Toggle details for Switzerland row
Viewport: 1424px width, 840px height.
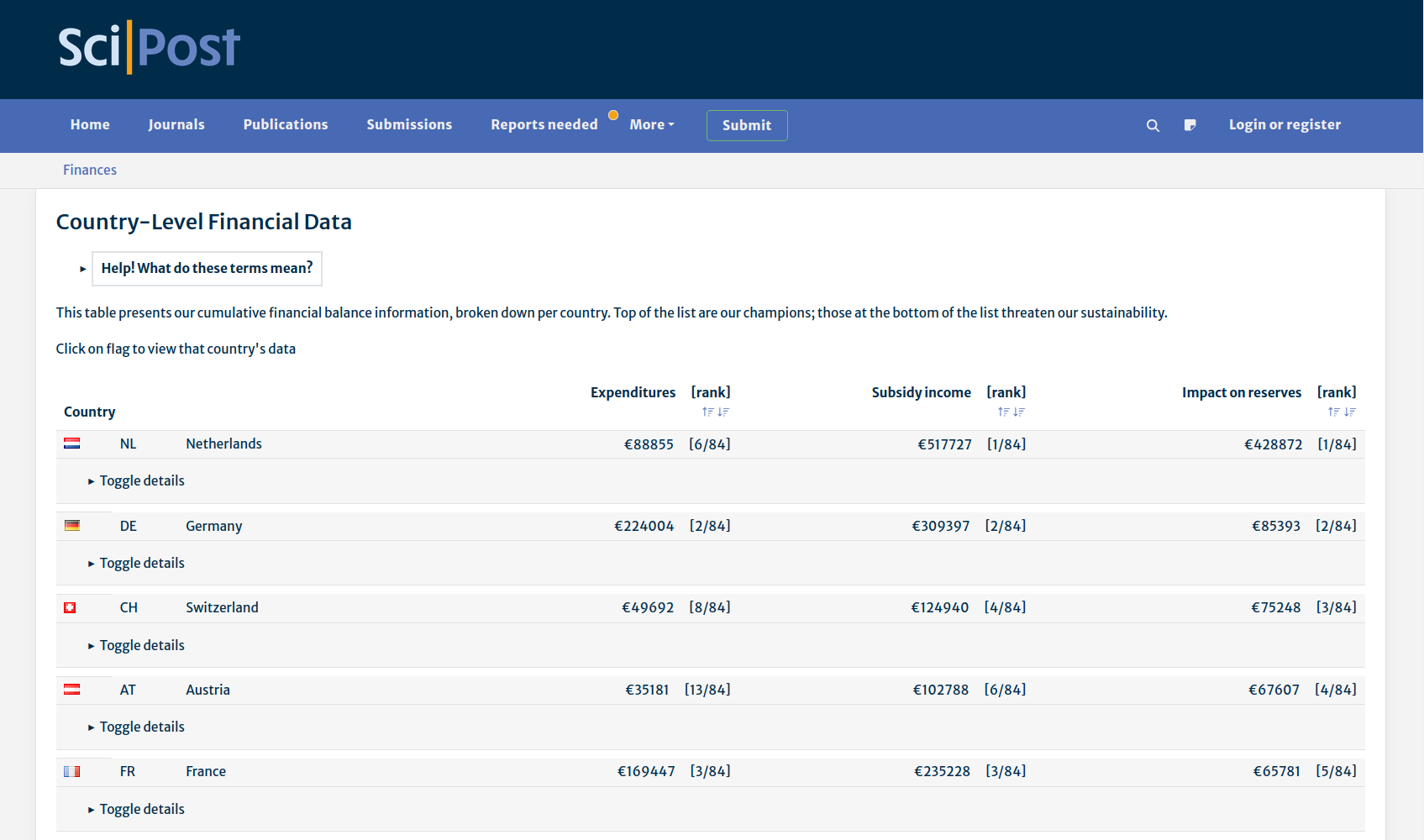(x=141, y=646)
